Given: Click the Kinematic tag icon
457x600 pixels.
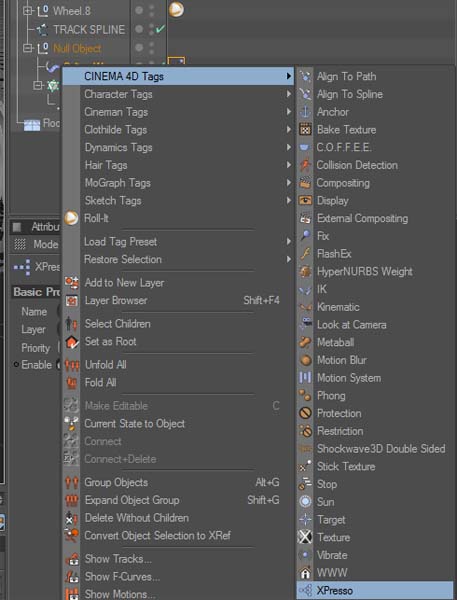Looking at the screenshot, I should click(x=305, y=307).
